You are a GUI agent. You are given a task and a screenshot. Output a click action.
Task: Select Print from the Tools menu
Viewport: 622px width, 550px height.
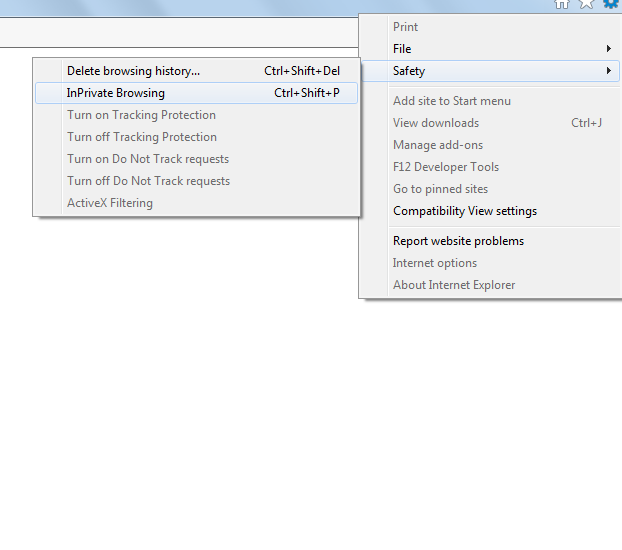tap(405, 27)
